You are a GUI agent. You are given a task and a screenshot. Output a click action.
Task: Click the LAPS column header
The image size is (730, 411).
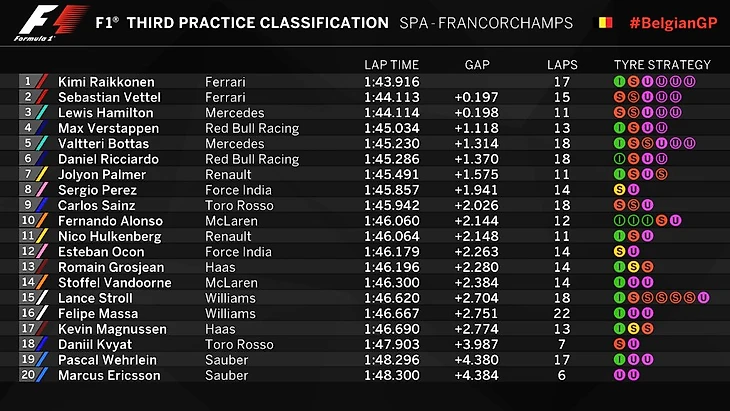click(562, 65)
